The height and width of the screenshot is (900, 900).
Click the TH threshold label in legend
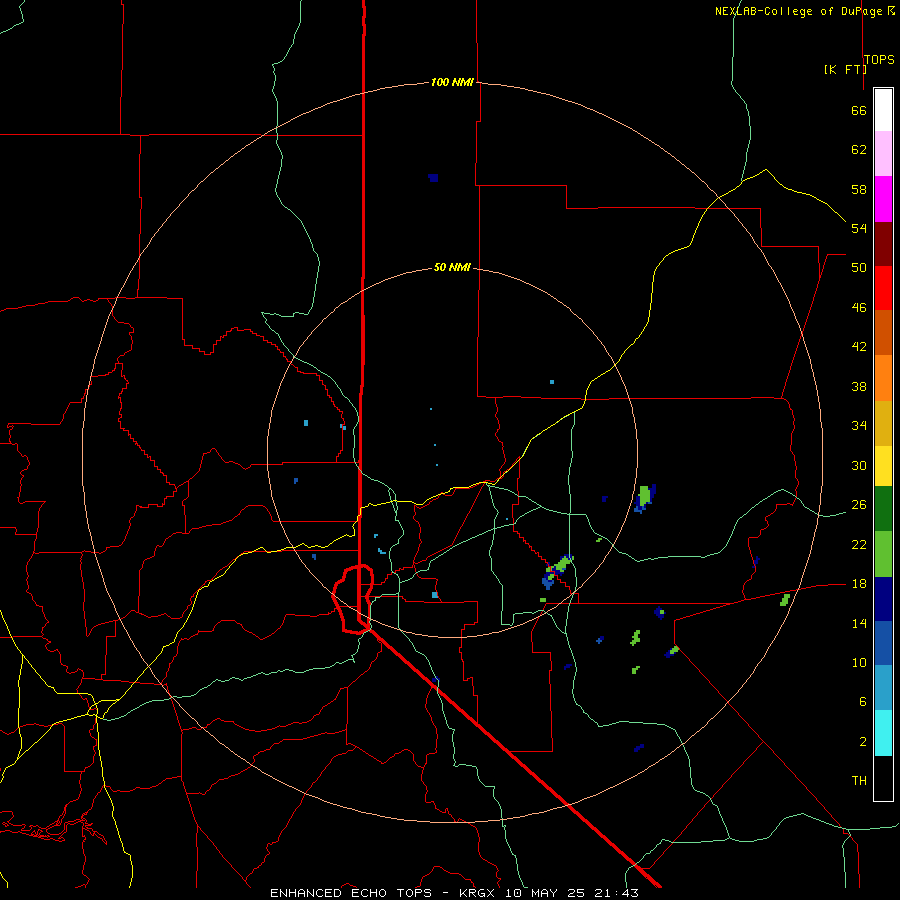(859, 781)
